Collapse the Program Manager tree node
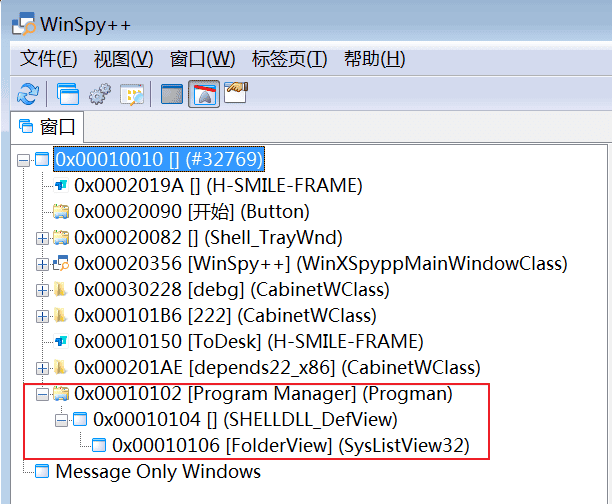 (42, 394)
